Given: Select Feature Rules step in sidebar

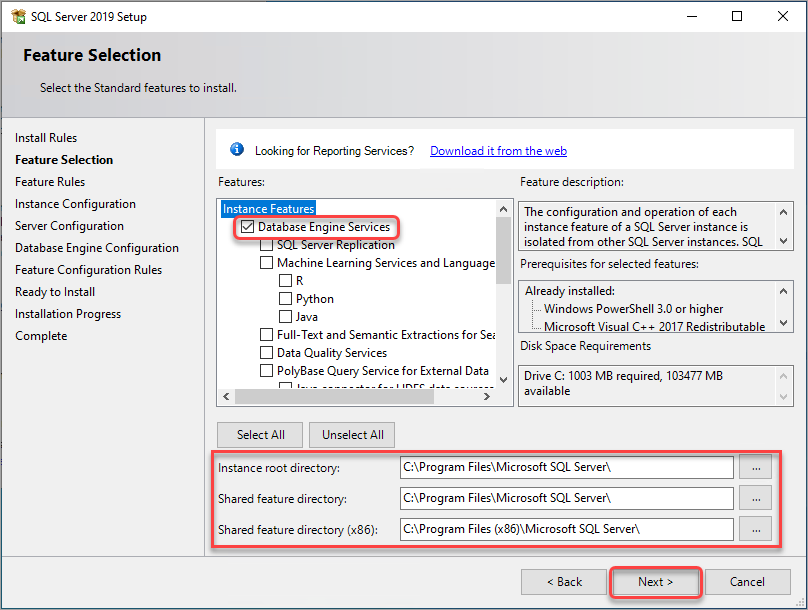Looking at the screenshot, I should (50, 182).
